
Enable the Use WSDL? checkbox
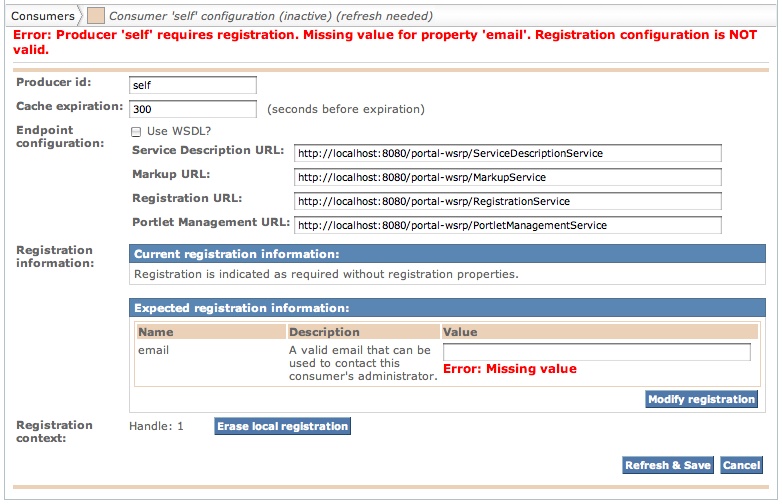[x=136, y=131]
